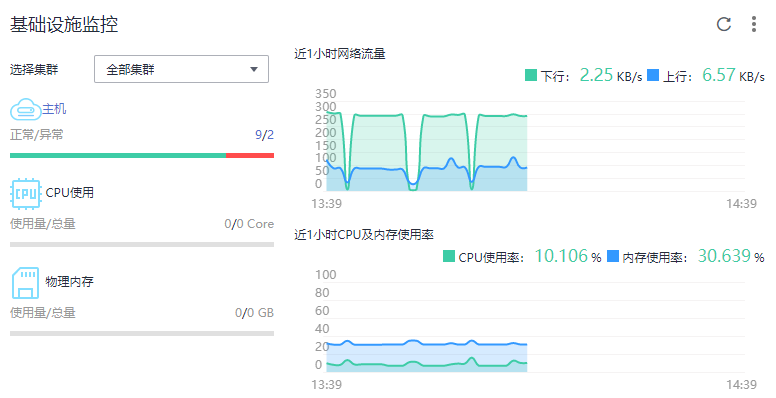Toggle the 下行 green legend square
The height and width of the screenshot is (398, 776).
click(x=531, y=75)
